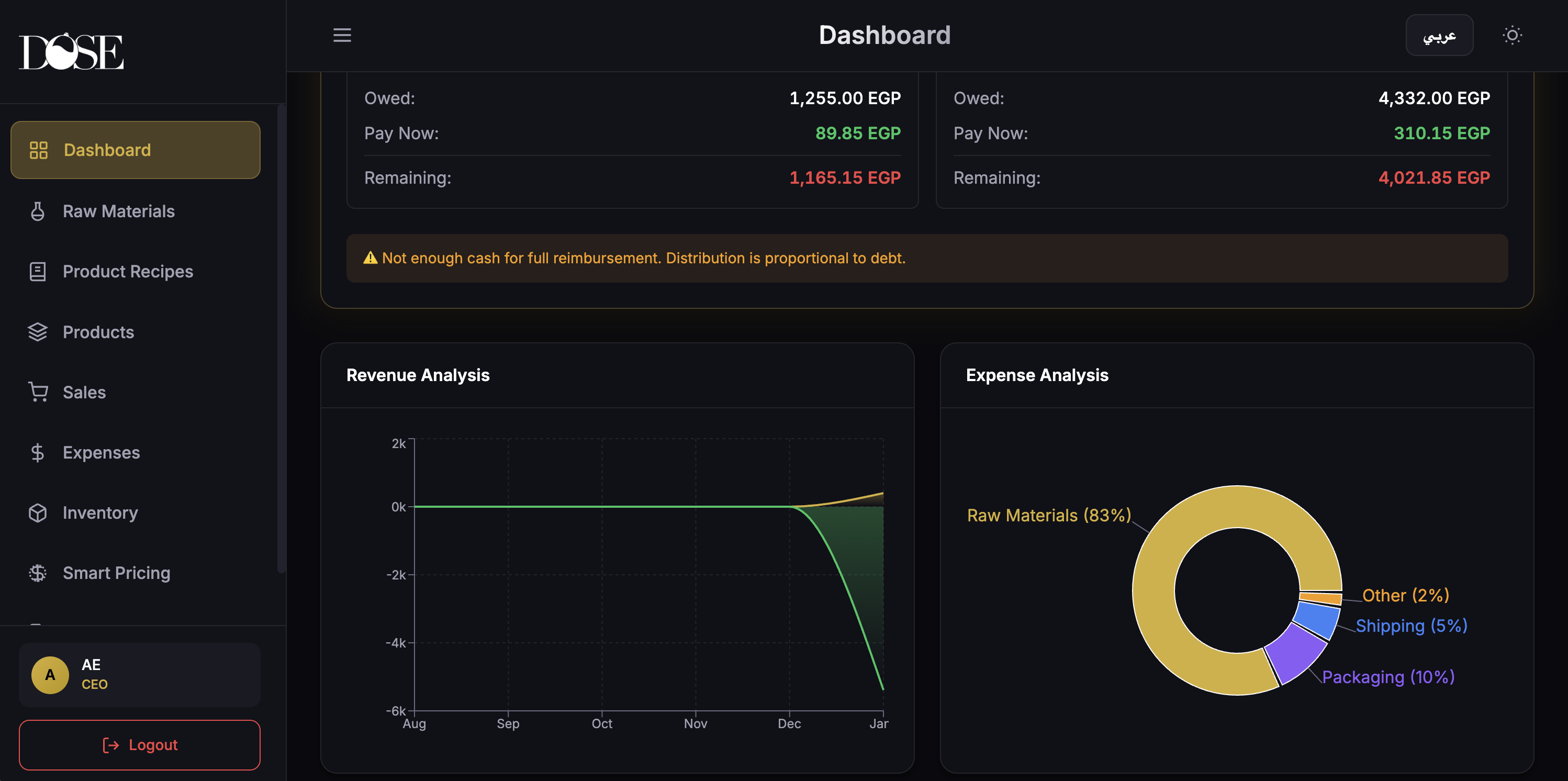Click the Expenses dollar sign icon
The image size is (1568, 781).
(38, 452)
